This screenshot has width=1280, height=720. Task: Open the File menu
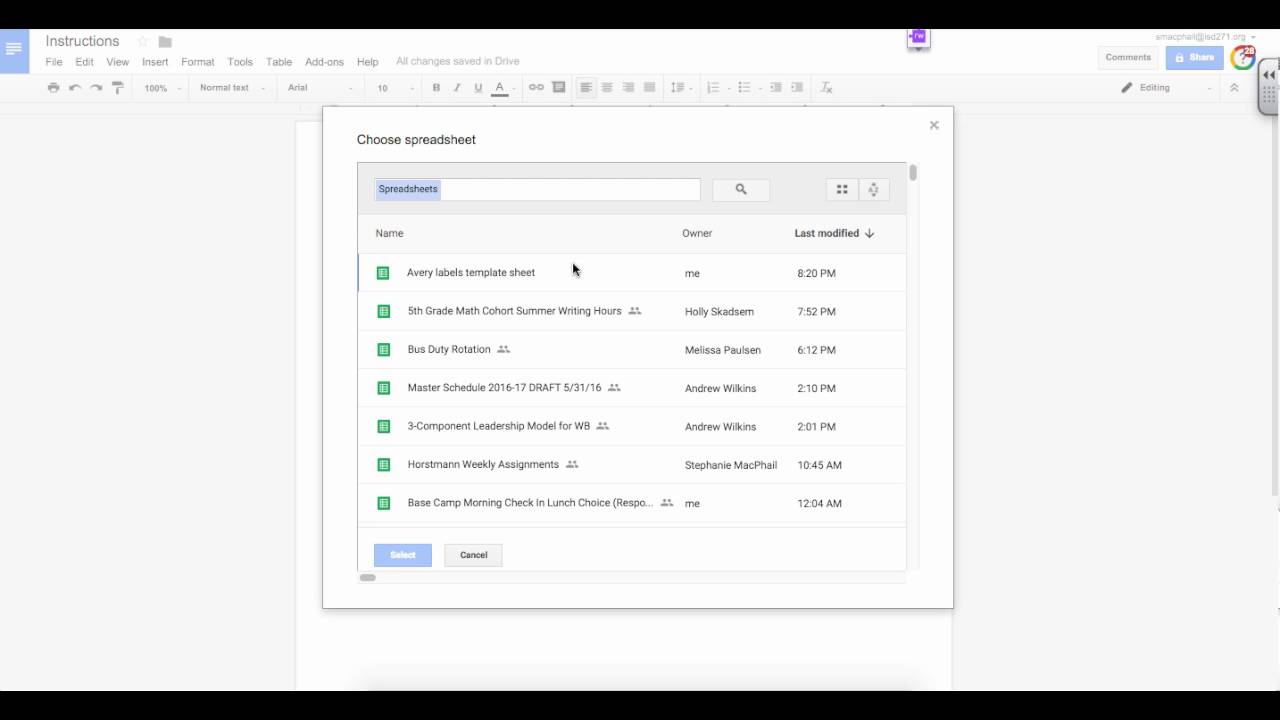[54, 62]
